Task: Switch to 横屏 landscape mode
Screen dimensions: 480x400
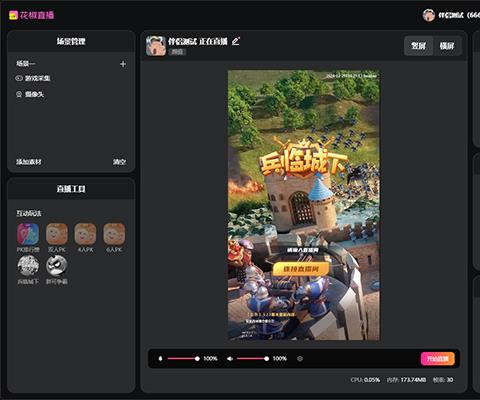Action: pos(447,46)
